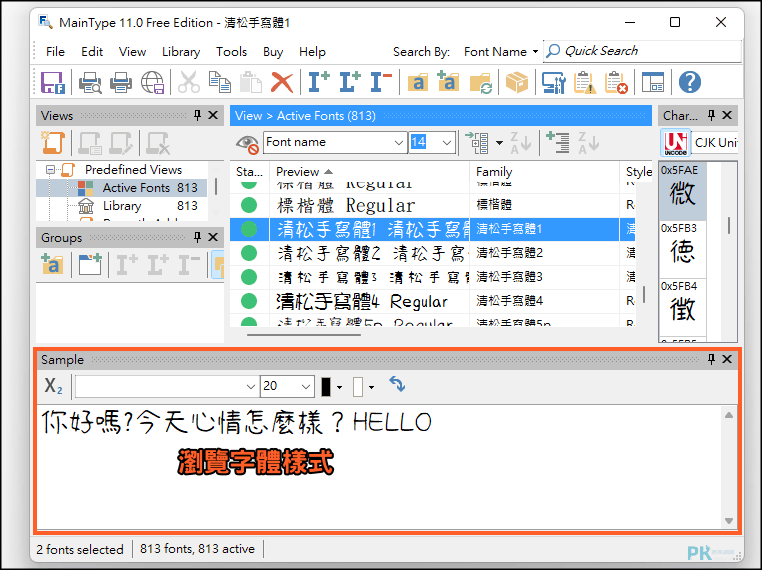Click the red Delete X icon

pyautogui.click(x=282, y=82)
